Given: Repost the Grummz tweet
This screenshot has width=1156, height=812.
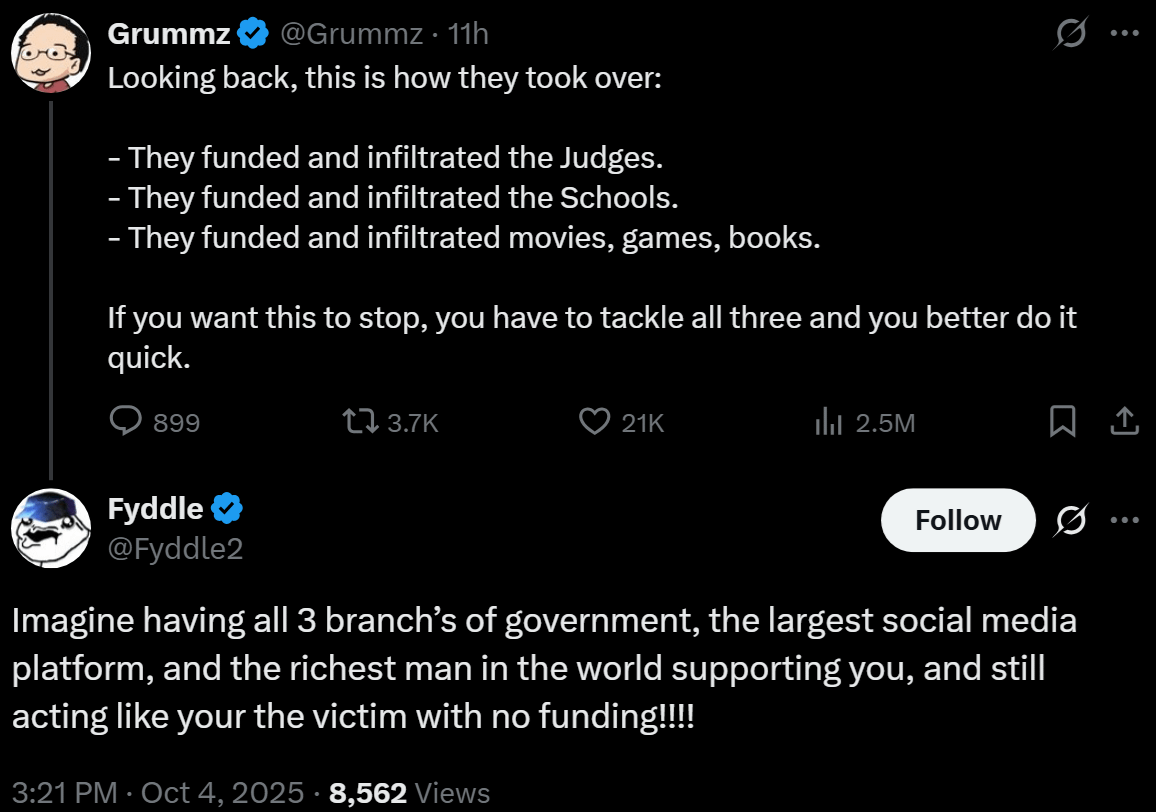Looking at the screenshot, I should (x=359, y=422).
